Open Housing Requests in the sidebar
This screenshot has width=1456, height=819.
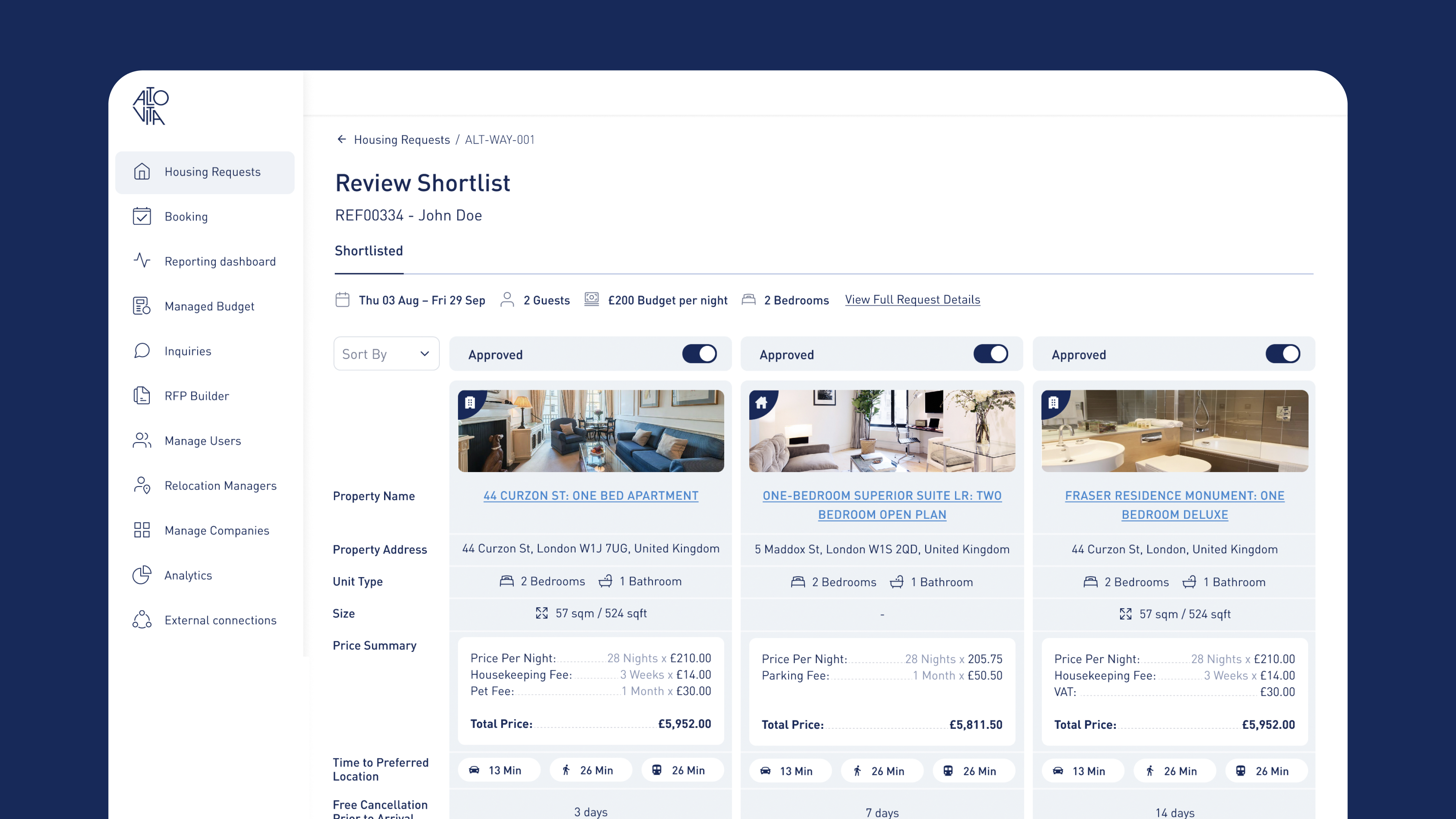point(205,172)
